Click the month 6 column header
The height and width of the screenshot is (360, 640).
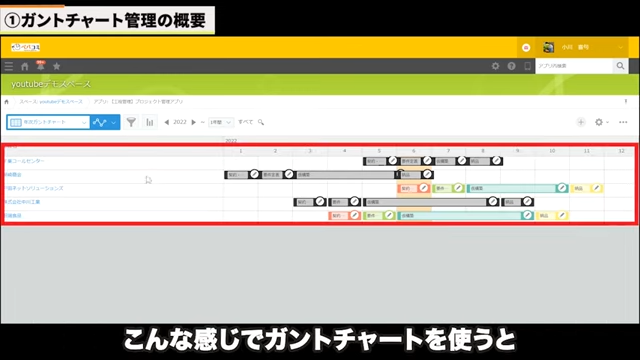413,151
